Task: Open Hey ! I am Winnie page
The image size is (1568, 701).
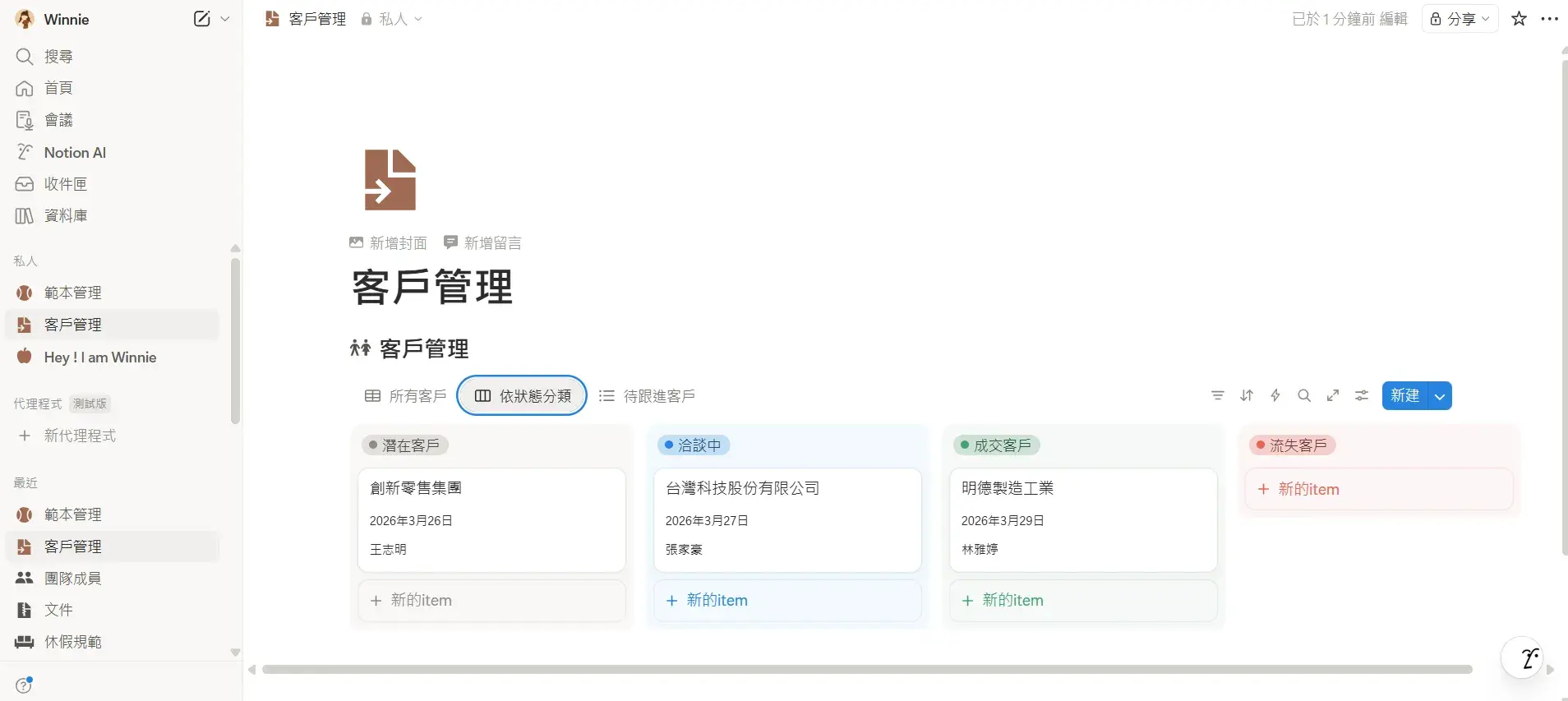Action: click(112, 357)
